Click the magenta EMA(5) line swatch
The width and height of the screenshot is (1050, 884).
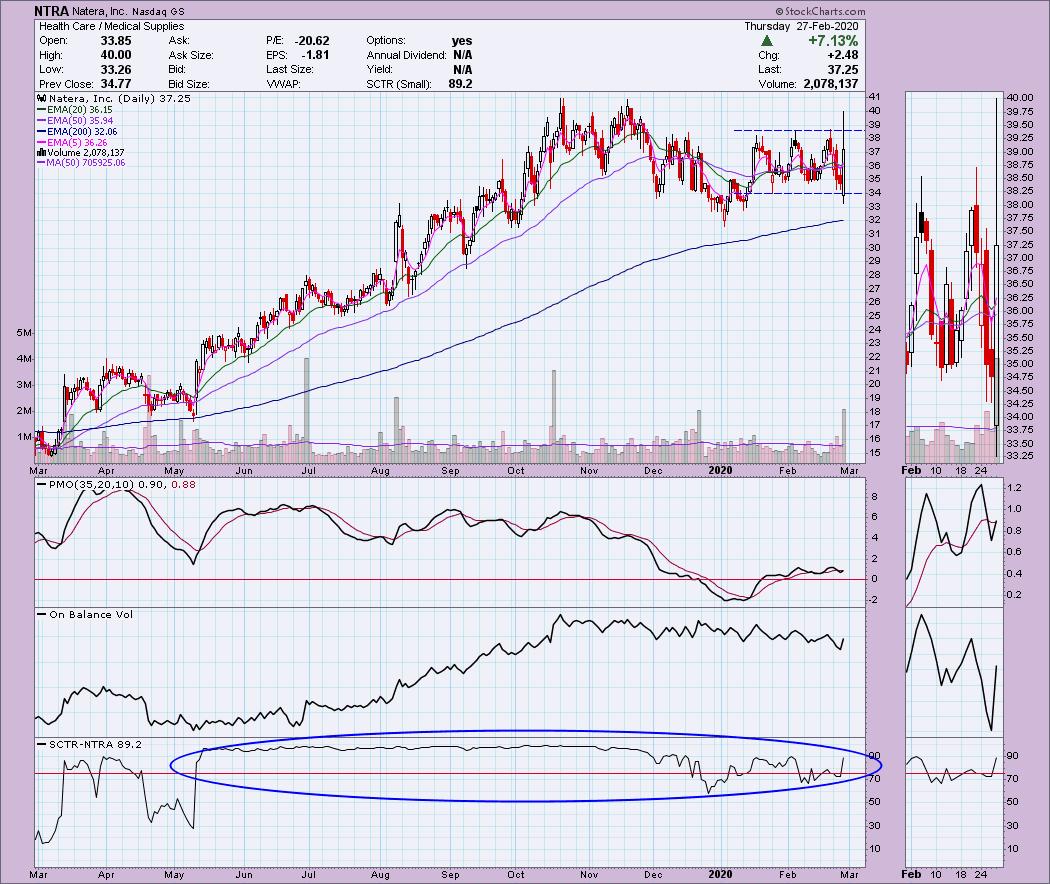click(x=42, y=143)
